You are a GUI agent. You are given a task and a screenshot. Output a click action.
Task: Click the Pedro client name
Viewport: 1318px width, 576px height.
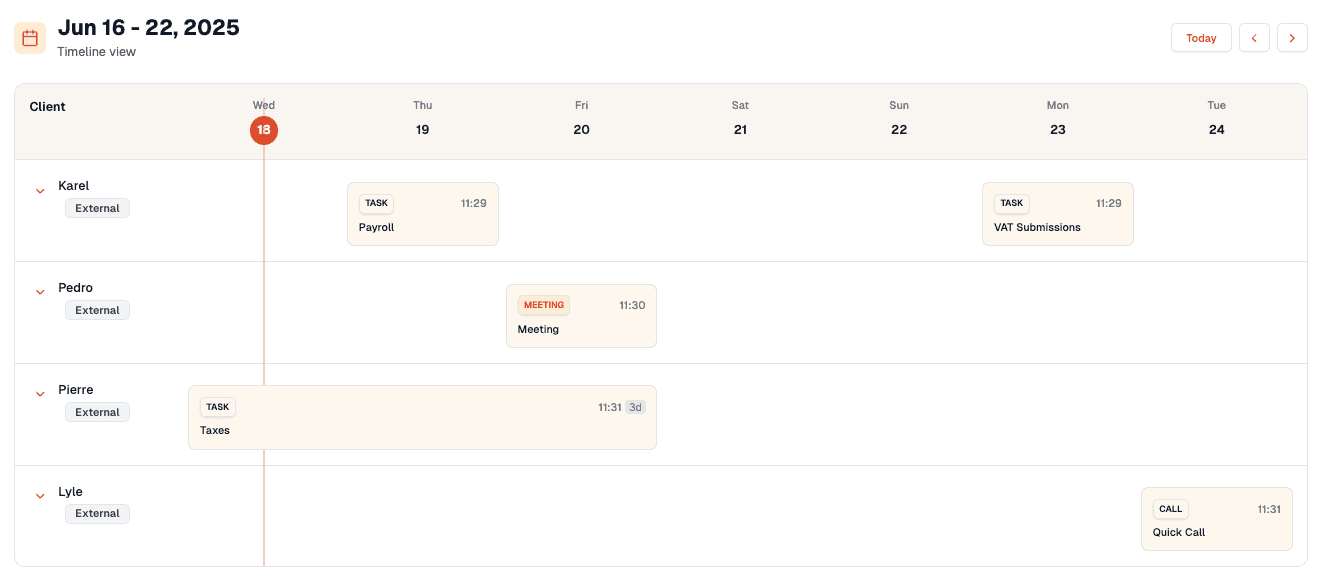tap(75, 288)
